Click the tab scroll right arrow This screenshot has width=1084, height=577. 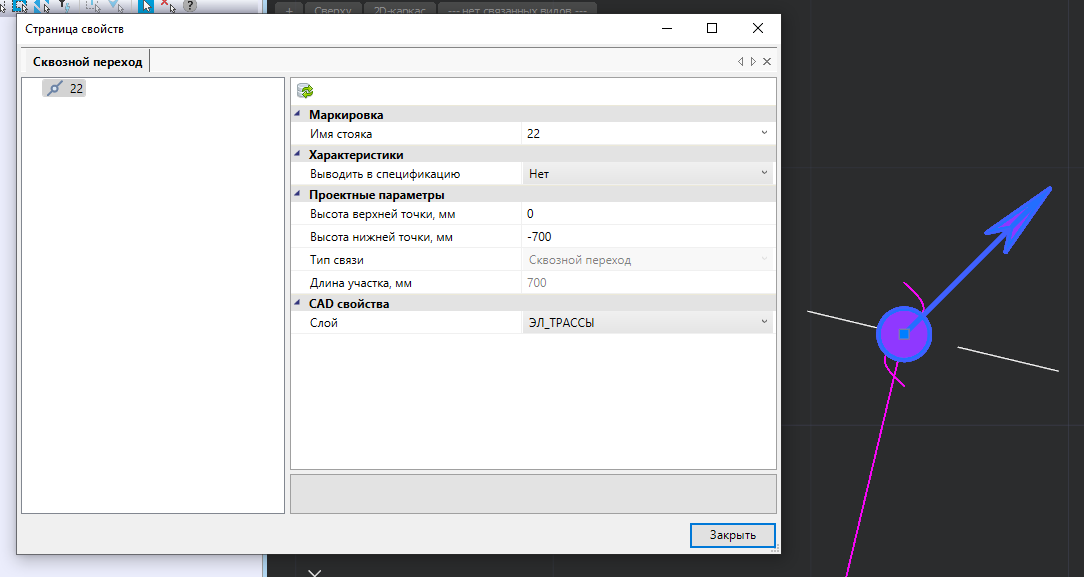click(x=753, y=62)
